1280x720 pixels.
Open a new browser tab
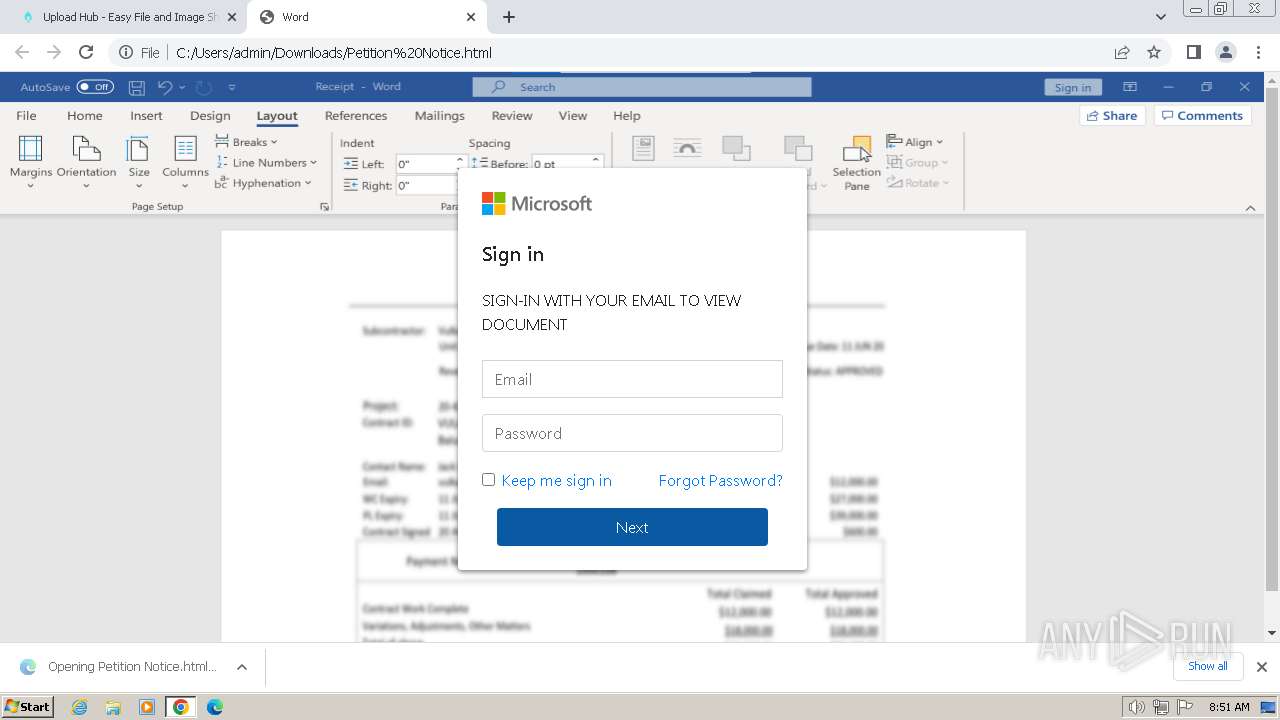[x=509, y=17]
